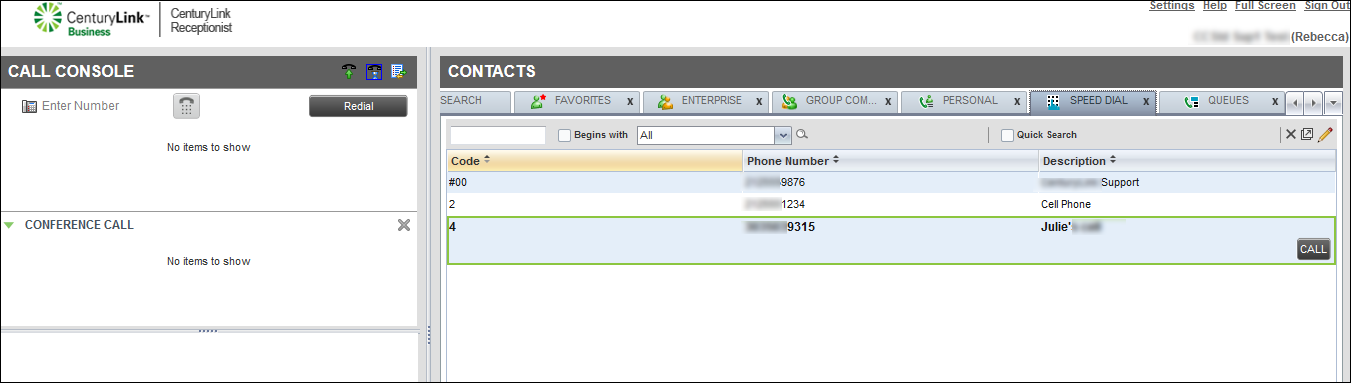Enable the Quick Search checkbox
This screenshot has width=1351, height=383.
[1007, 135]
